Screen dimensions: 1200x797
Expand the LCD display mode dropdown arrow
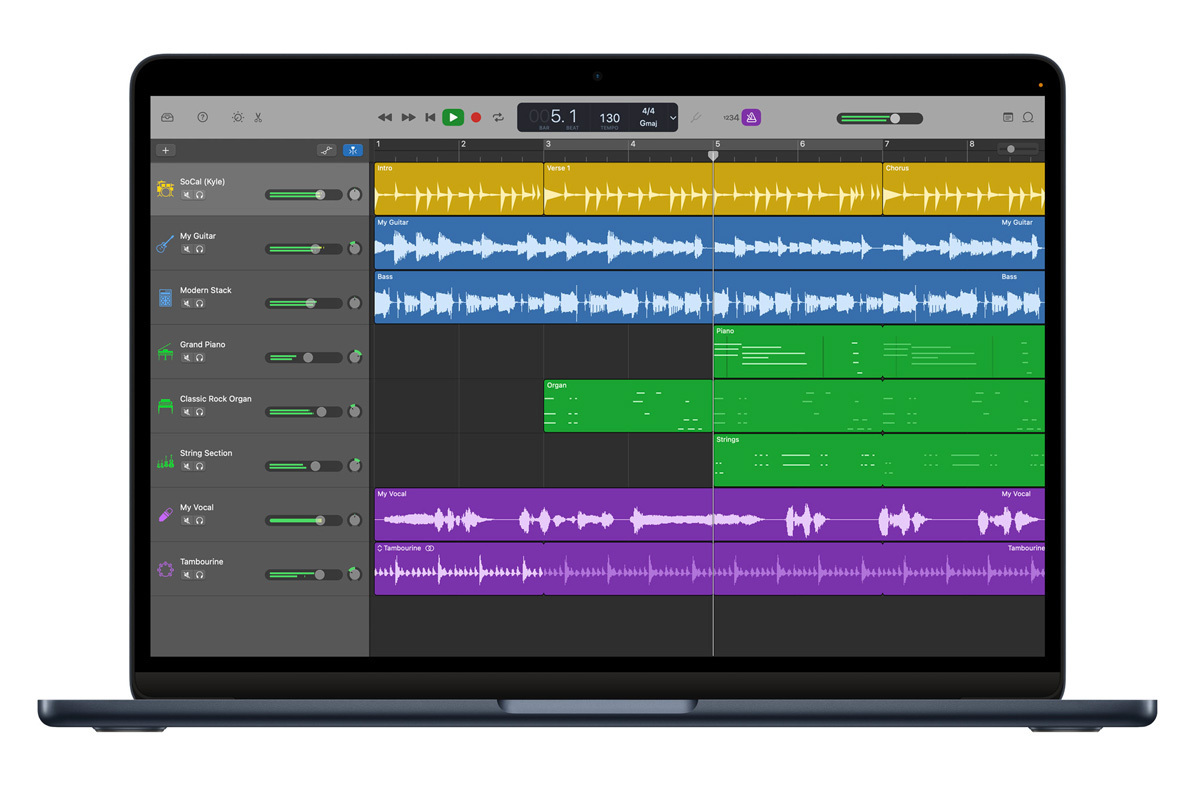tap(673, 118)
